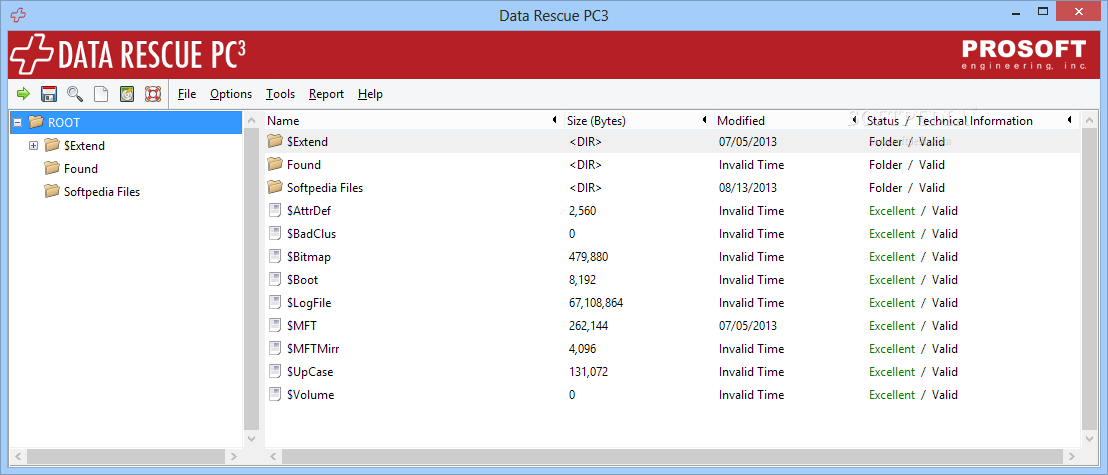Click the arrow beside Status column header
Image resolution: width=1108 pixels, height=475 pixels.
(1070, 120)
